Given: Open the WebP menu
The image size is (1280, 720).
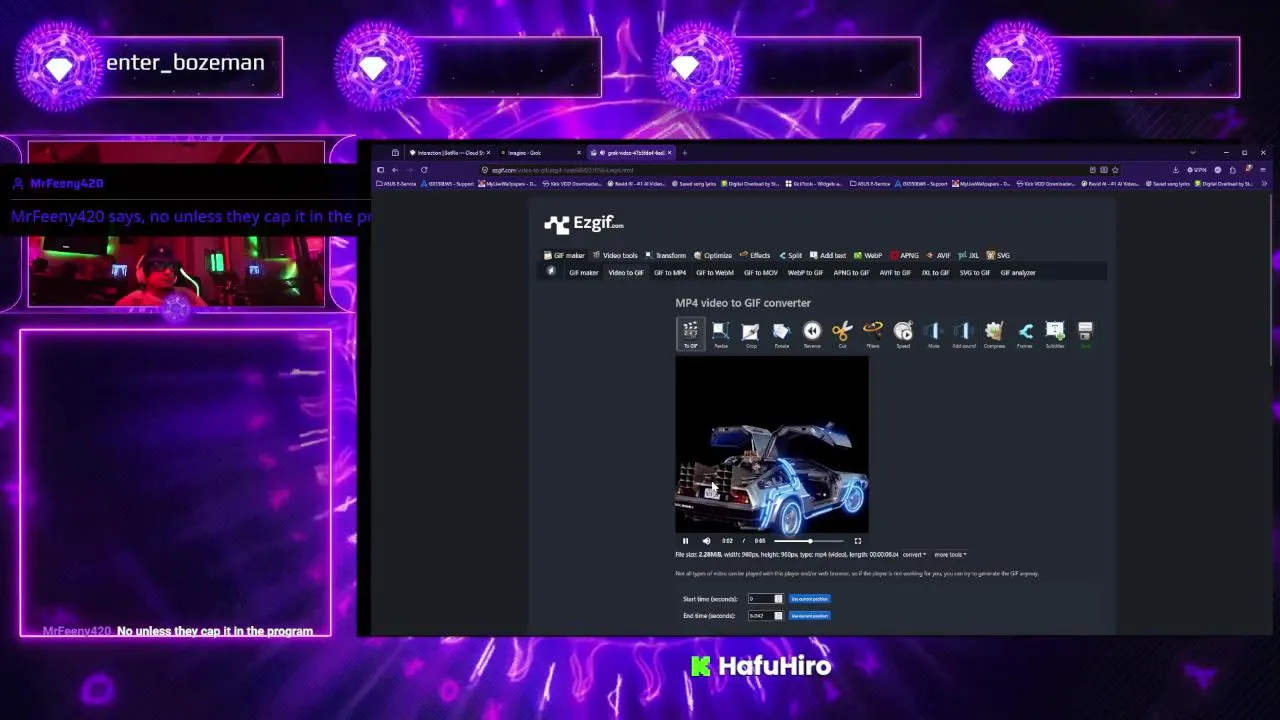Looking at the screenshot, I should point(868,255).
